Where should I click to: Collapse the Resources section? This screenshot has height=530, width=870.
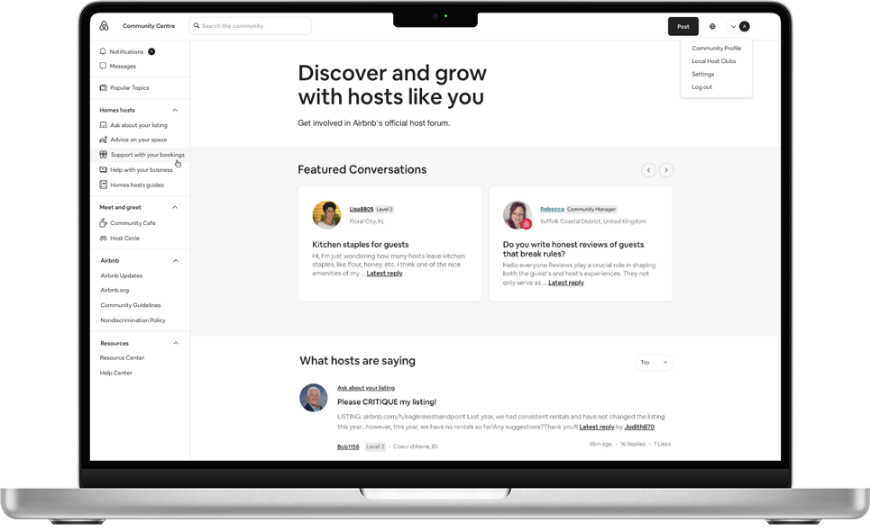coord(176,343)
